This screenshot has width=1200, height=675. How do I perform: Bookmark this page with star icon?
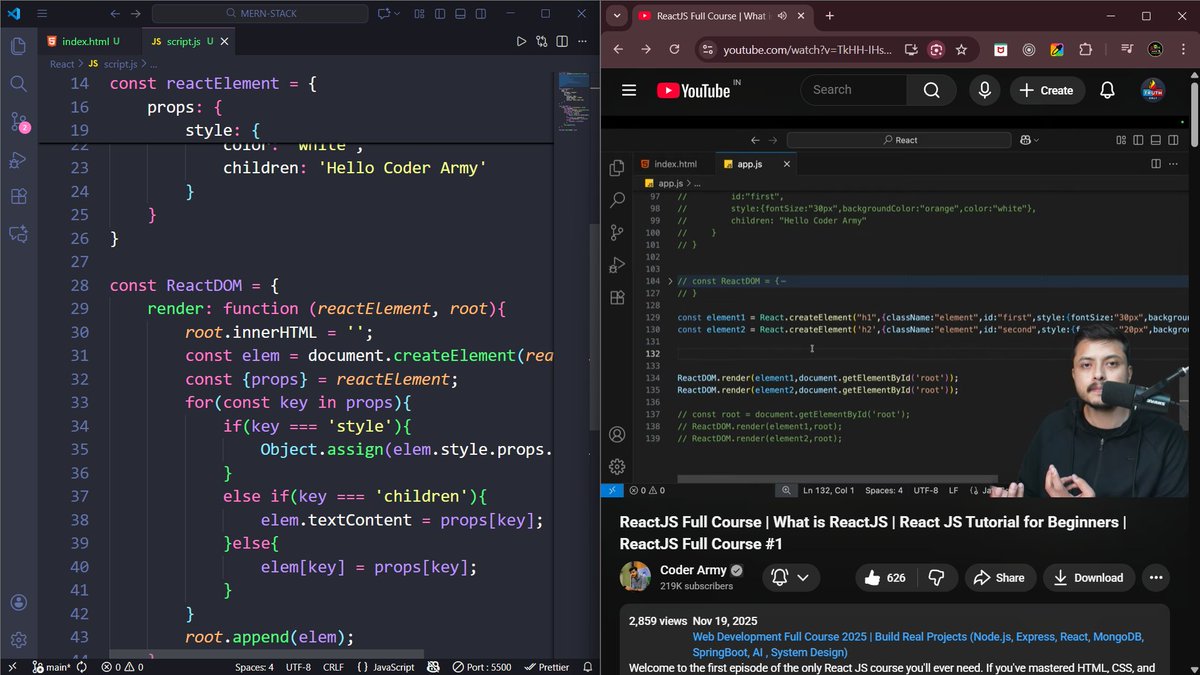(x=961, y=49)
